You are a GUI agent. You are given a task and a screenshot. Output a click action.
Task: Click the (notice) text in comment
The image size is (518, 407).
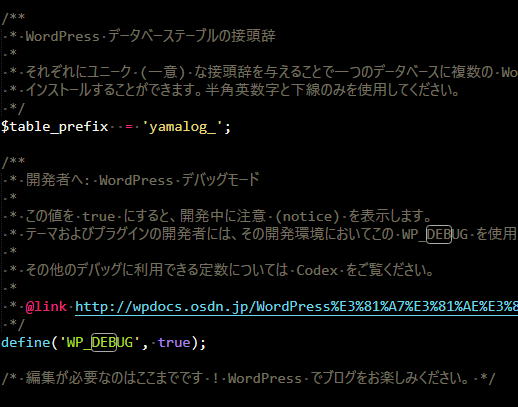pos(308,216)
